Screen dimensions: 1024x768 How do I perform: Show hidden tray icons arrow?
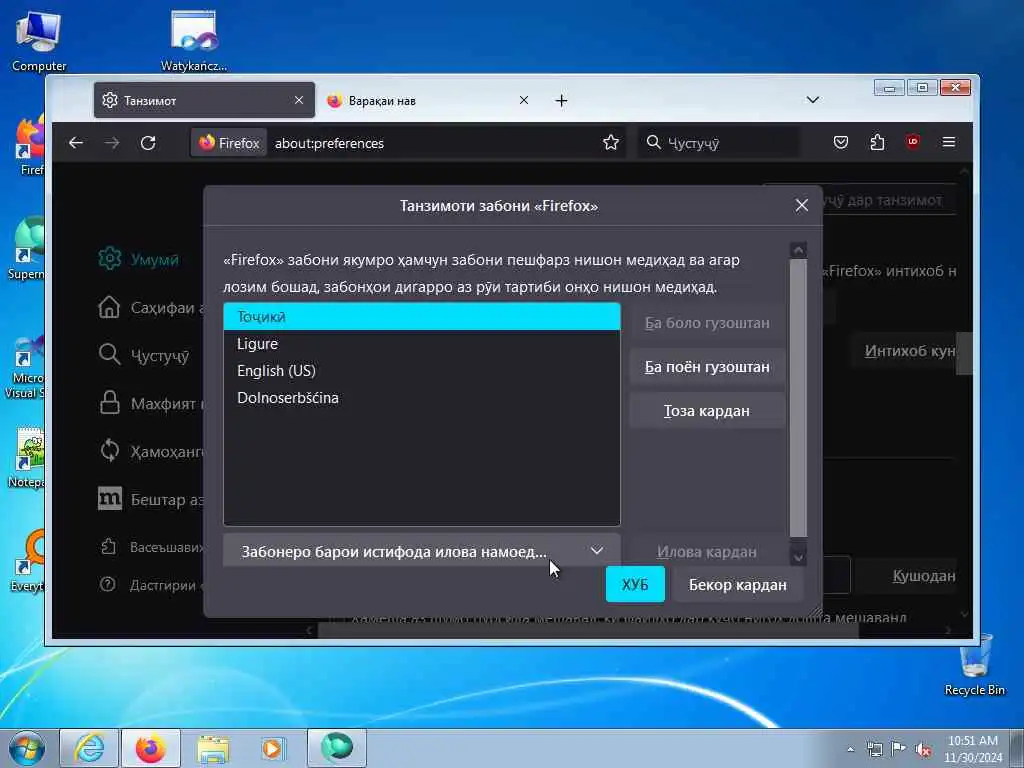(850, 749)
